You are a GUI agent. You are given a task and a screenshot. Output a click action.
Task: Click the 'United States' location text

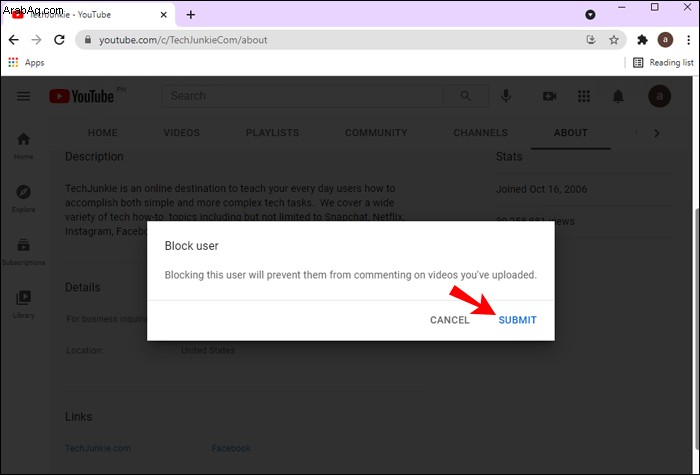click(x=208, y=350)
